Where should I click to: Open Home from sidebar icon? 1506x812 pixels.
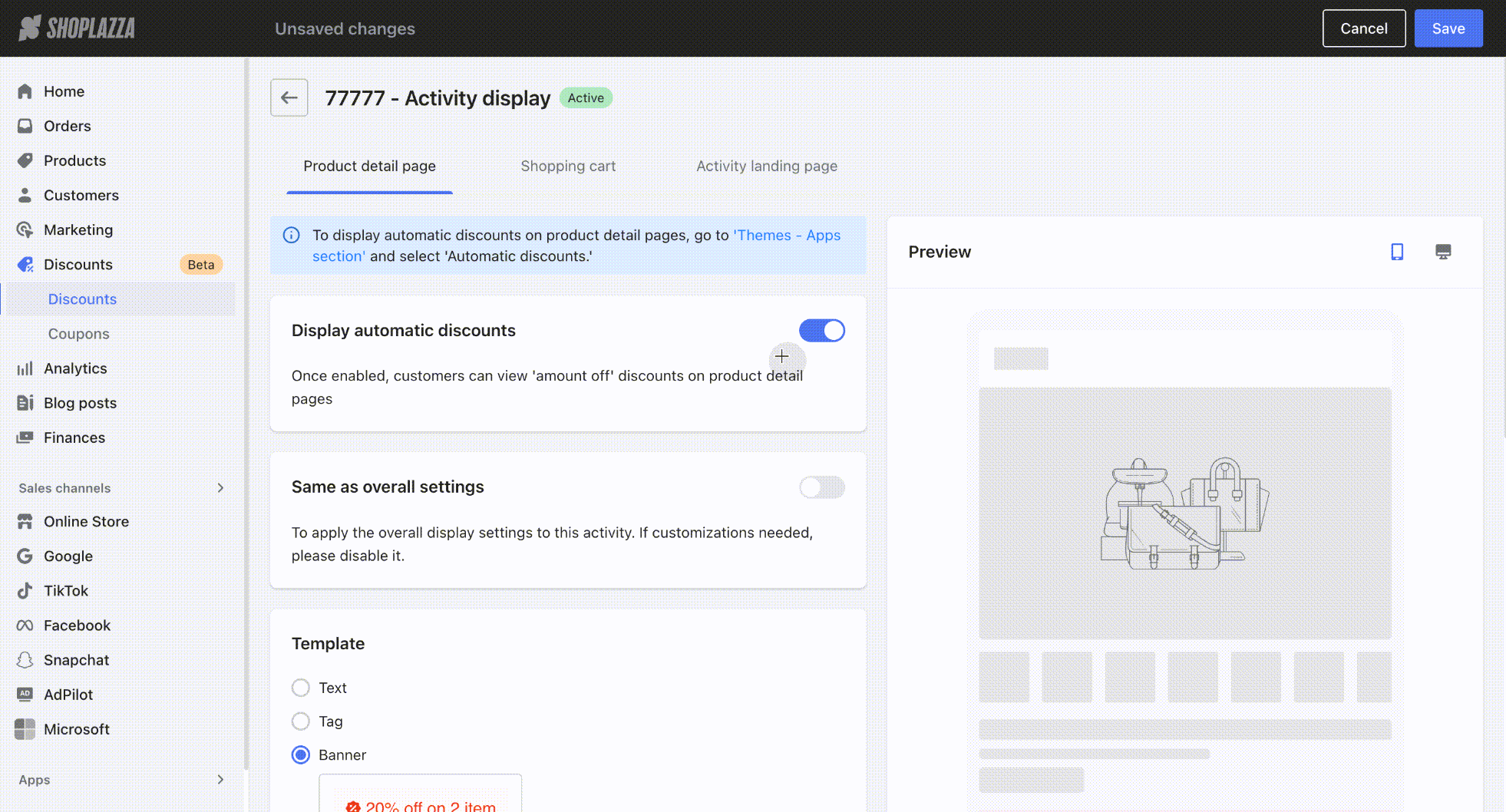(x=25, y=91)
